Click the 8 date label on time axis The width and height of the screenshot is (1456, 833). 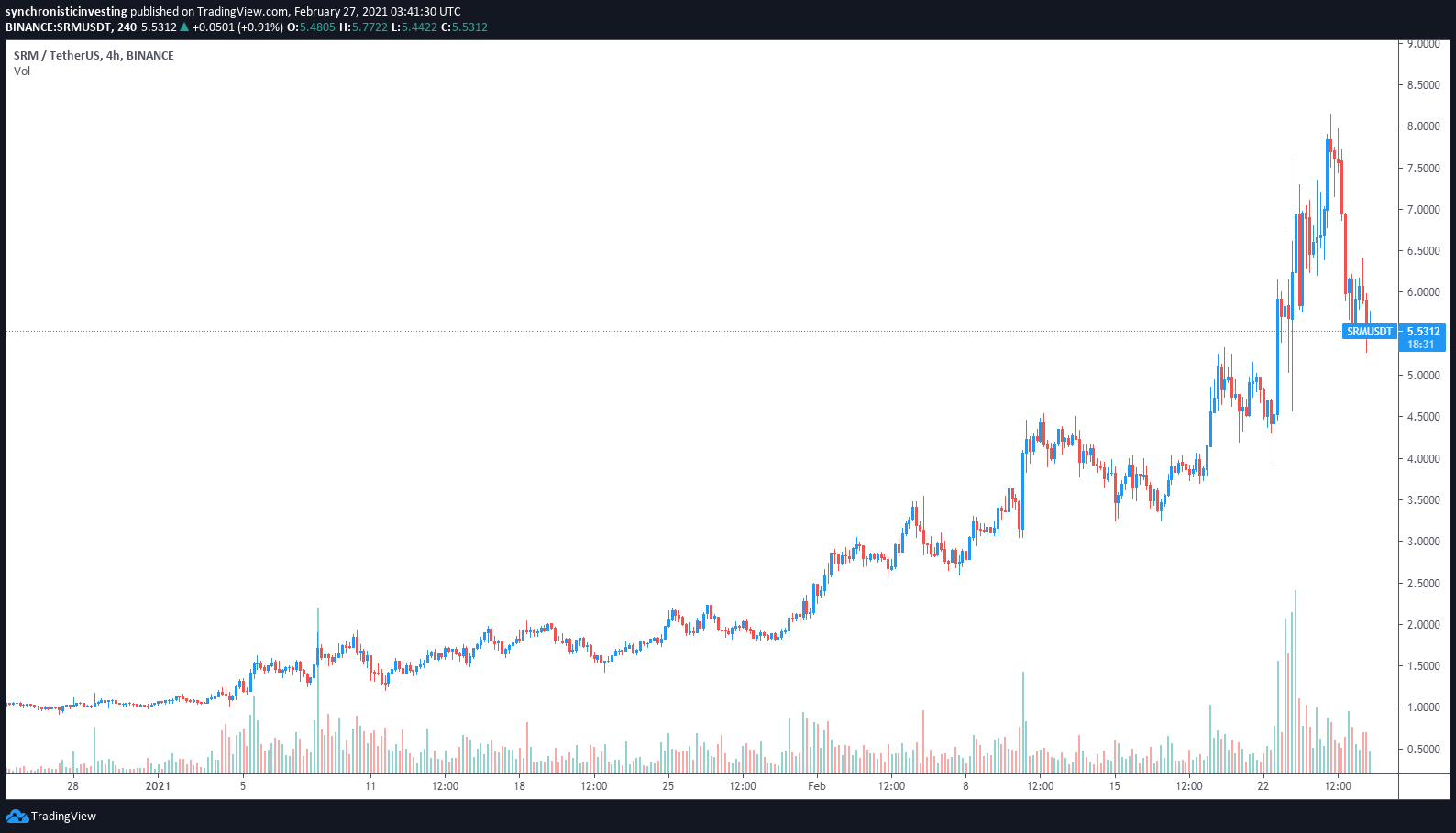[x=965, y=786]
